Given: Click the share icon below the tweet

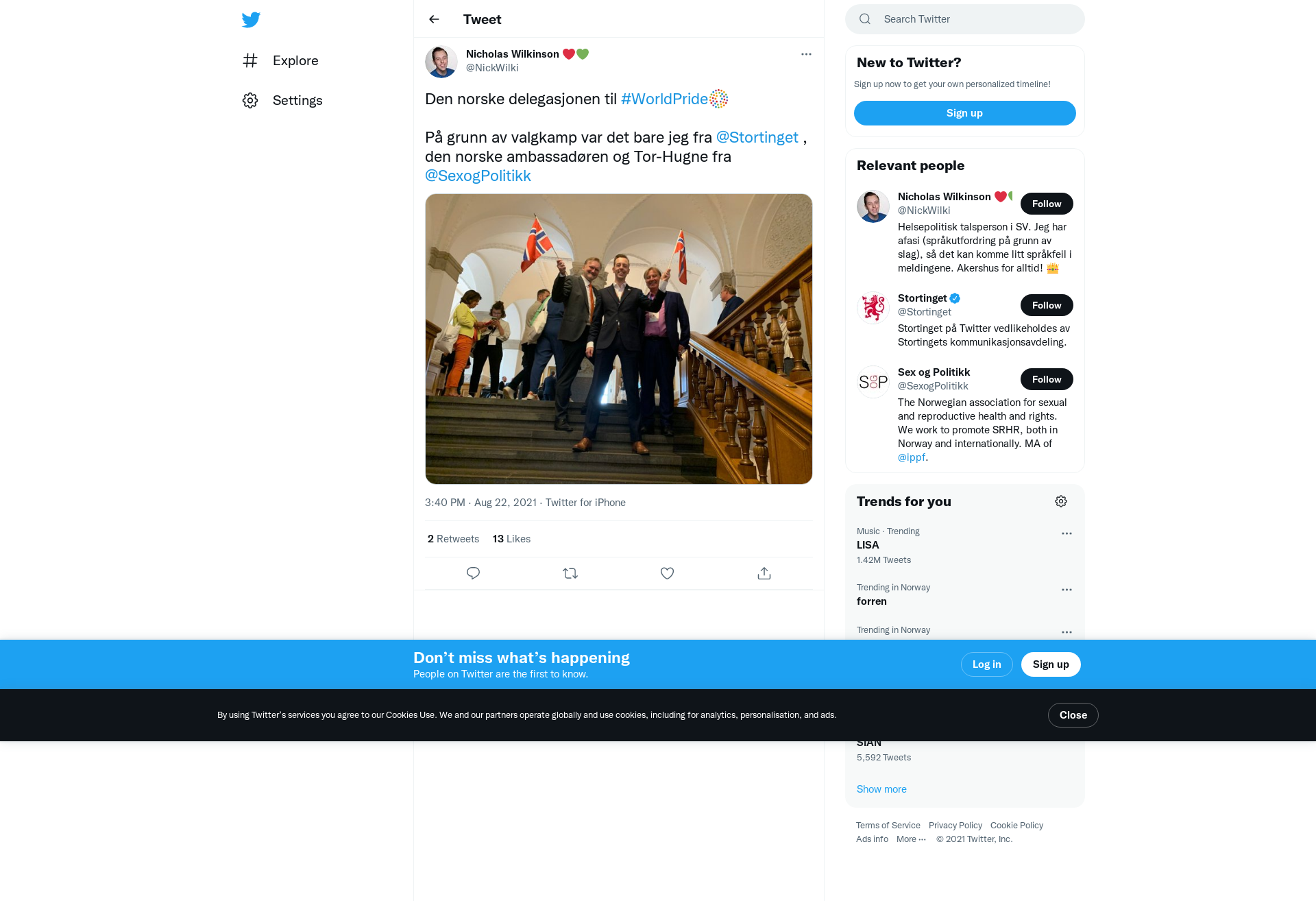Looking at the screenshot, I should pos(764,573).
